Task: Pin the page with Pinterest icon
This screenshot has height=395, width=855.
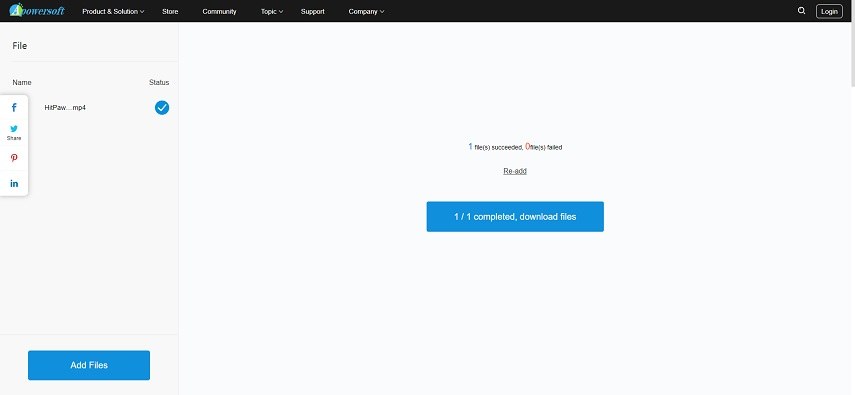Action: coord(14,158)
